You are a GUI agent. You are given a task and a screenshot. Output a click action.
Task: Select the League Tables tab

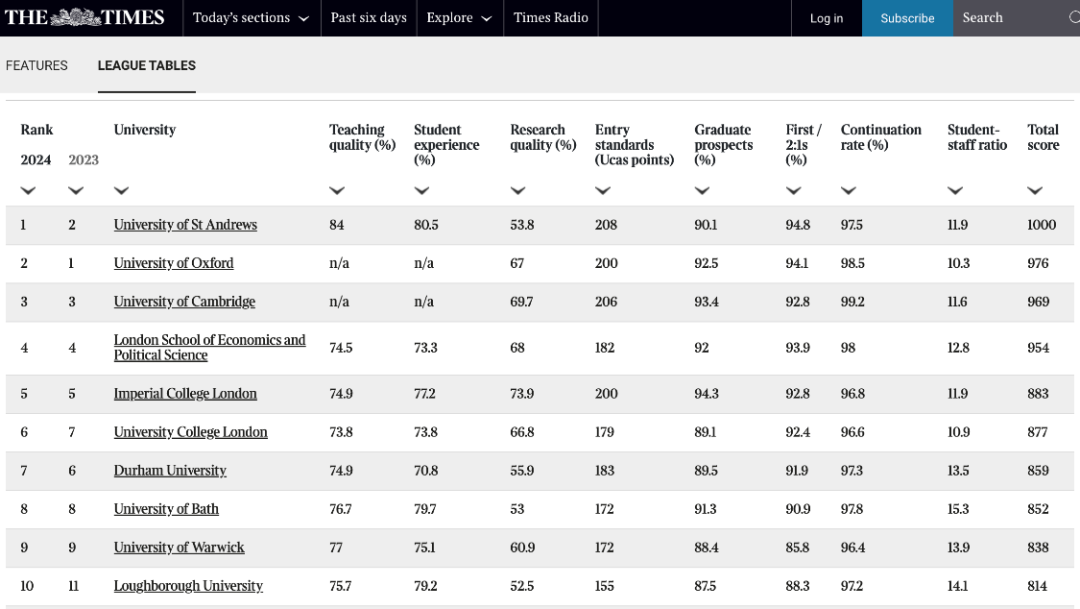[147, 66]
